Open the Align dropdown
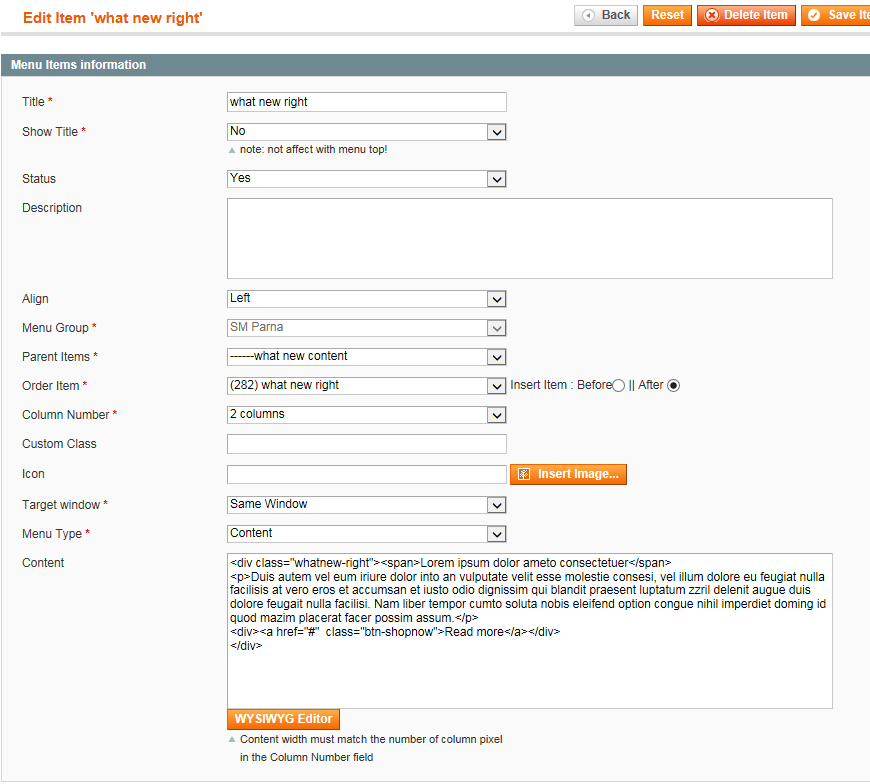The height and width of the screenshot is (784, 870). point(366,299)
